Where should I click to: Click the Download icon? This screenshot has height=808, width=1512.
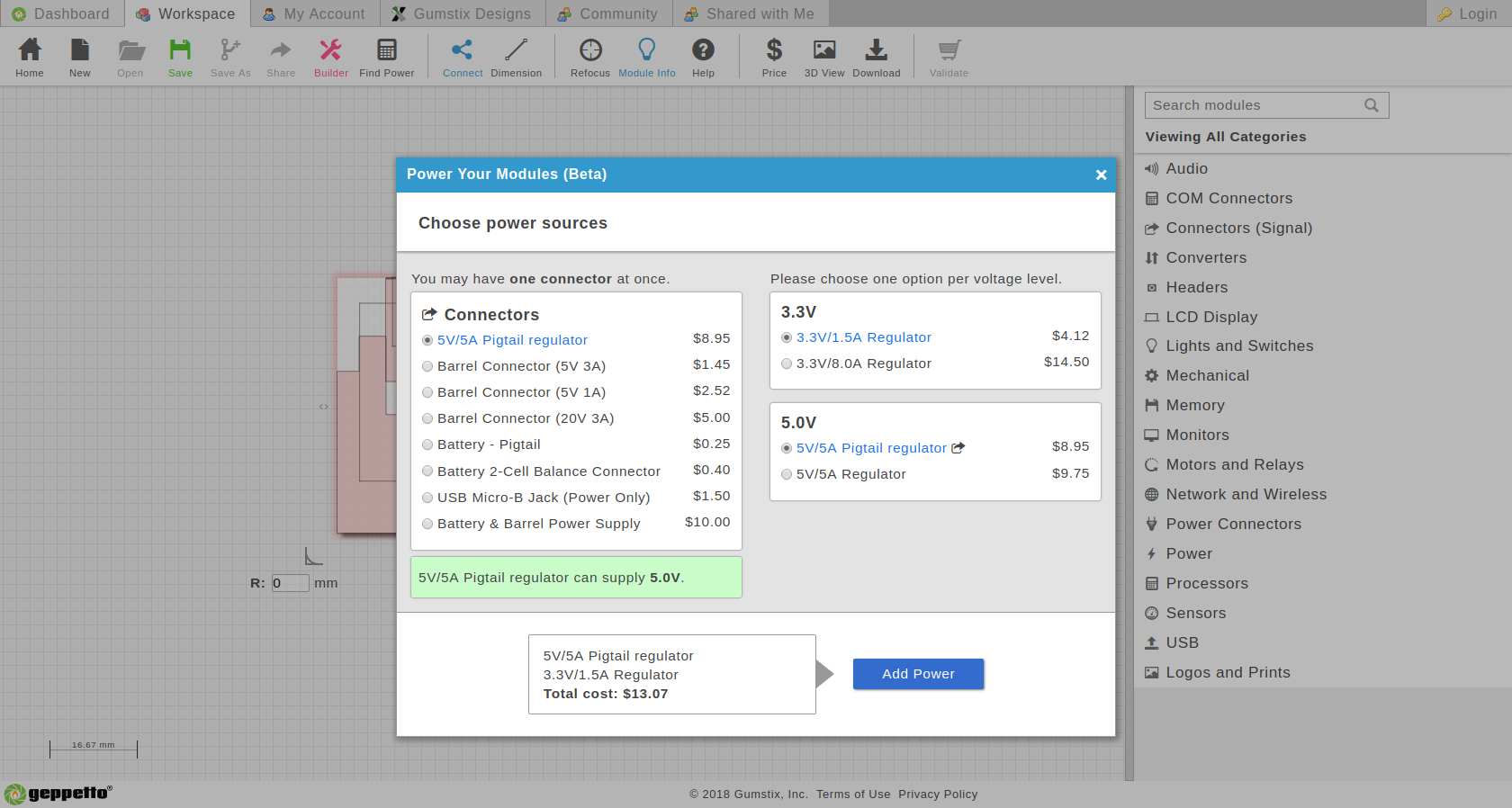(x=877, y=49)
